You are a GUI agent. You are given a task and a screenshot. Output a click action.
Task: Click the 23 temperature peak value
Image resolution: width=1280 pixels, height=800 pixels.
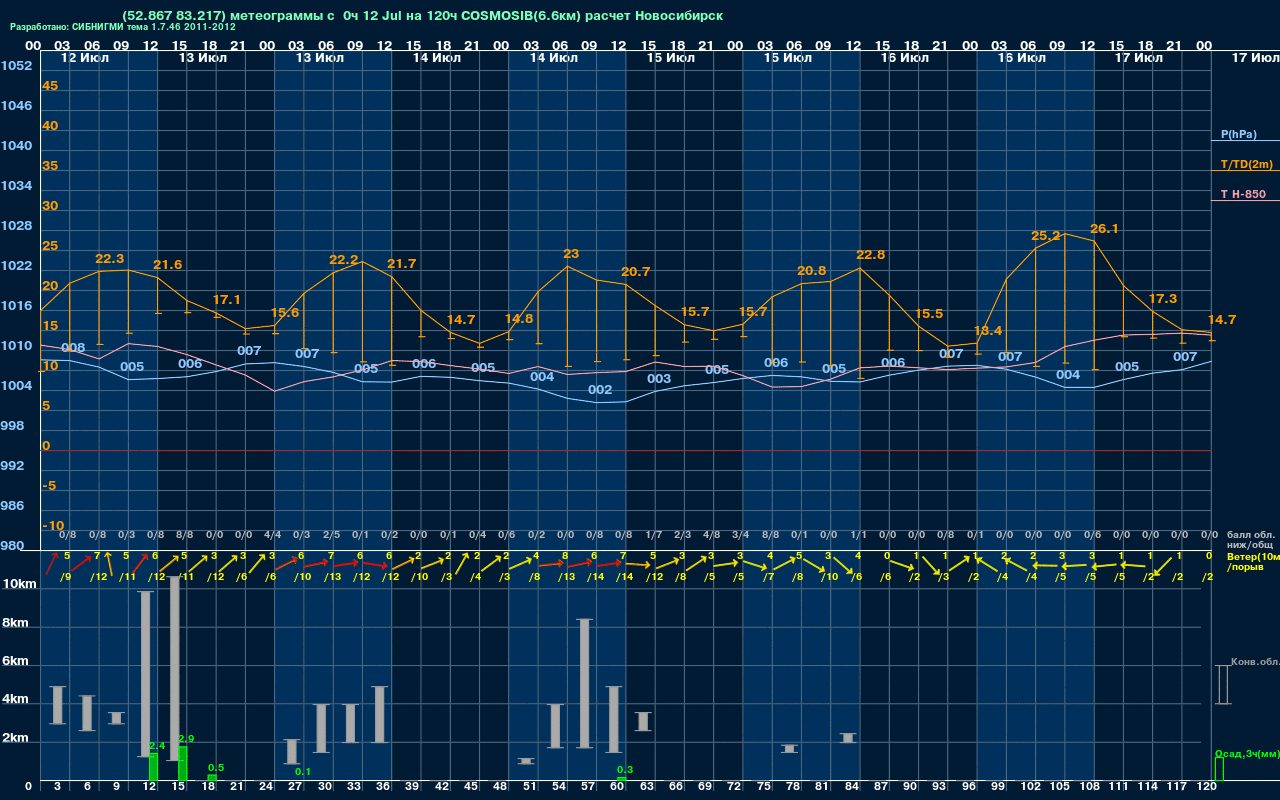[571, 254]
